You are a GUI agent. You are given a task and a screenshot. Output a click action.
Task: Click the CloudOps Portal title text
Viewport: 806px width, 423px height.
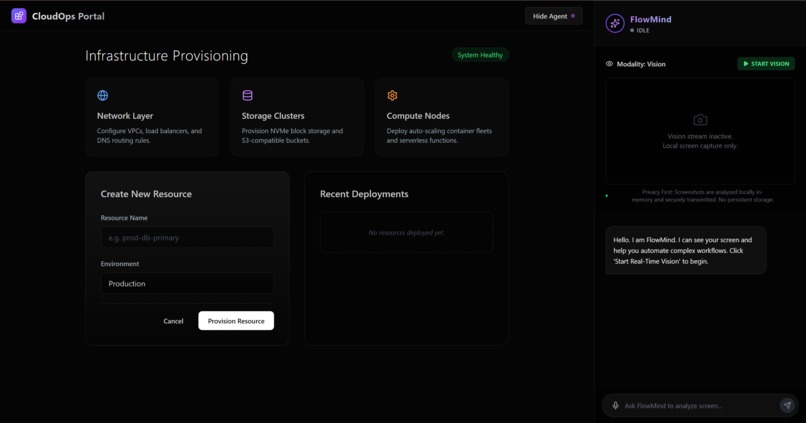point(68,16)
